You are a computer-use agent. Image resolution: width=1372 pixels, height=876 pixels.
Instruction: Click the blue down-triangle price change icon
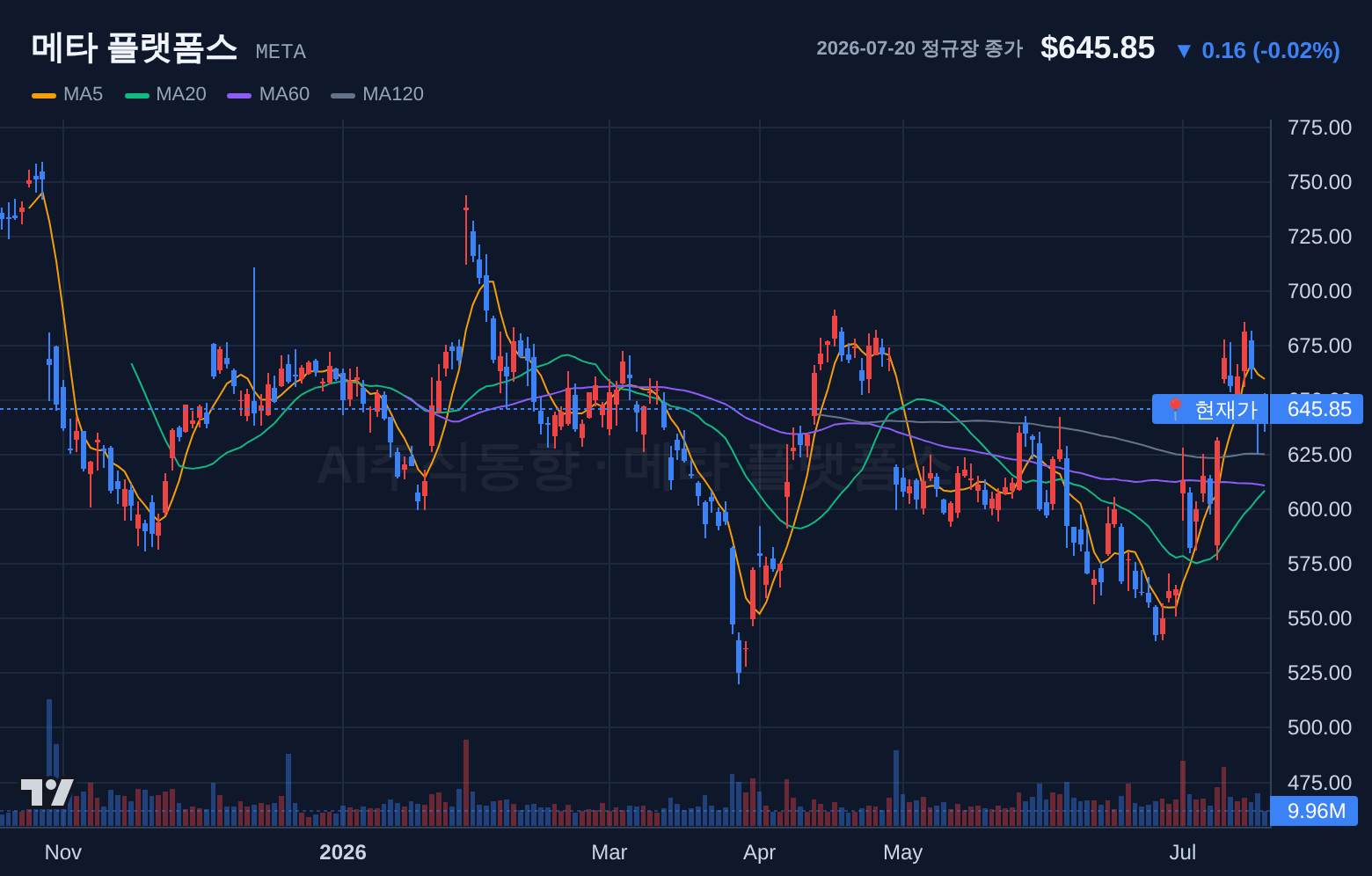click(x=1184, y=51)
